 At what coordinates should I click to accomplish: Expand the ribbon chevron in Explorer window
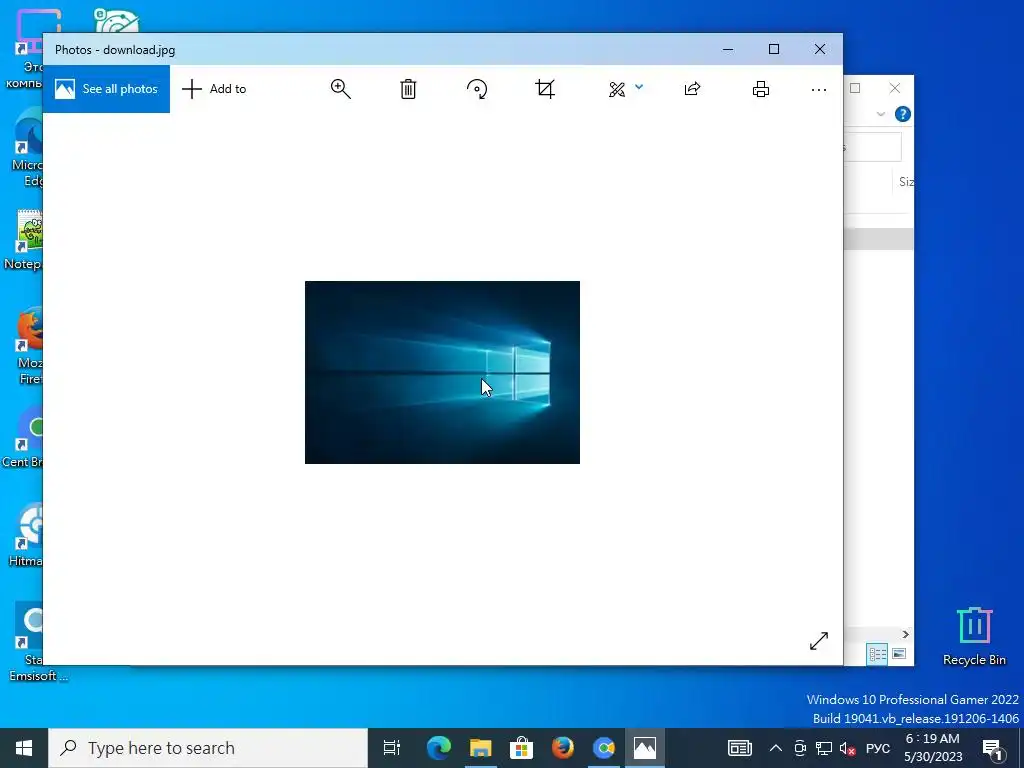pos(880,114)
